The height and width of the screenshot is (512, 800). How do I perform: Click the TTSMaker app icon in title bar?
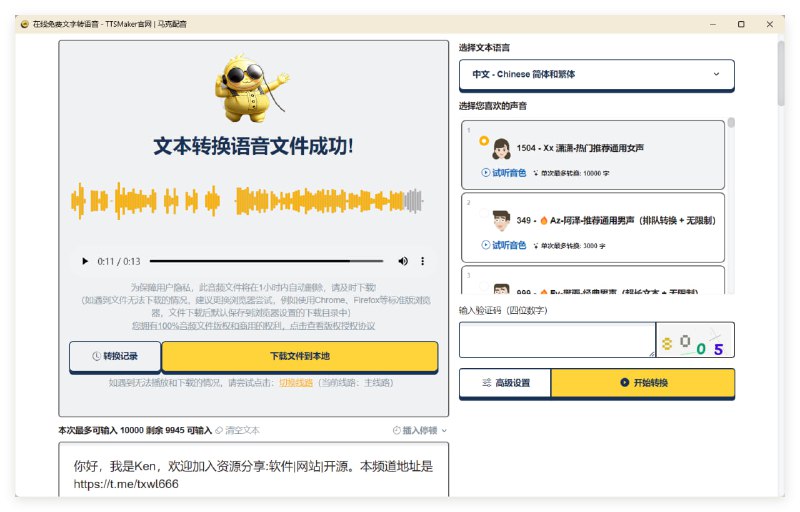[24, 24]
